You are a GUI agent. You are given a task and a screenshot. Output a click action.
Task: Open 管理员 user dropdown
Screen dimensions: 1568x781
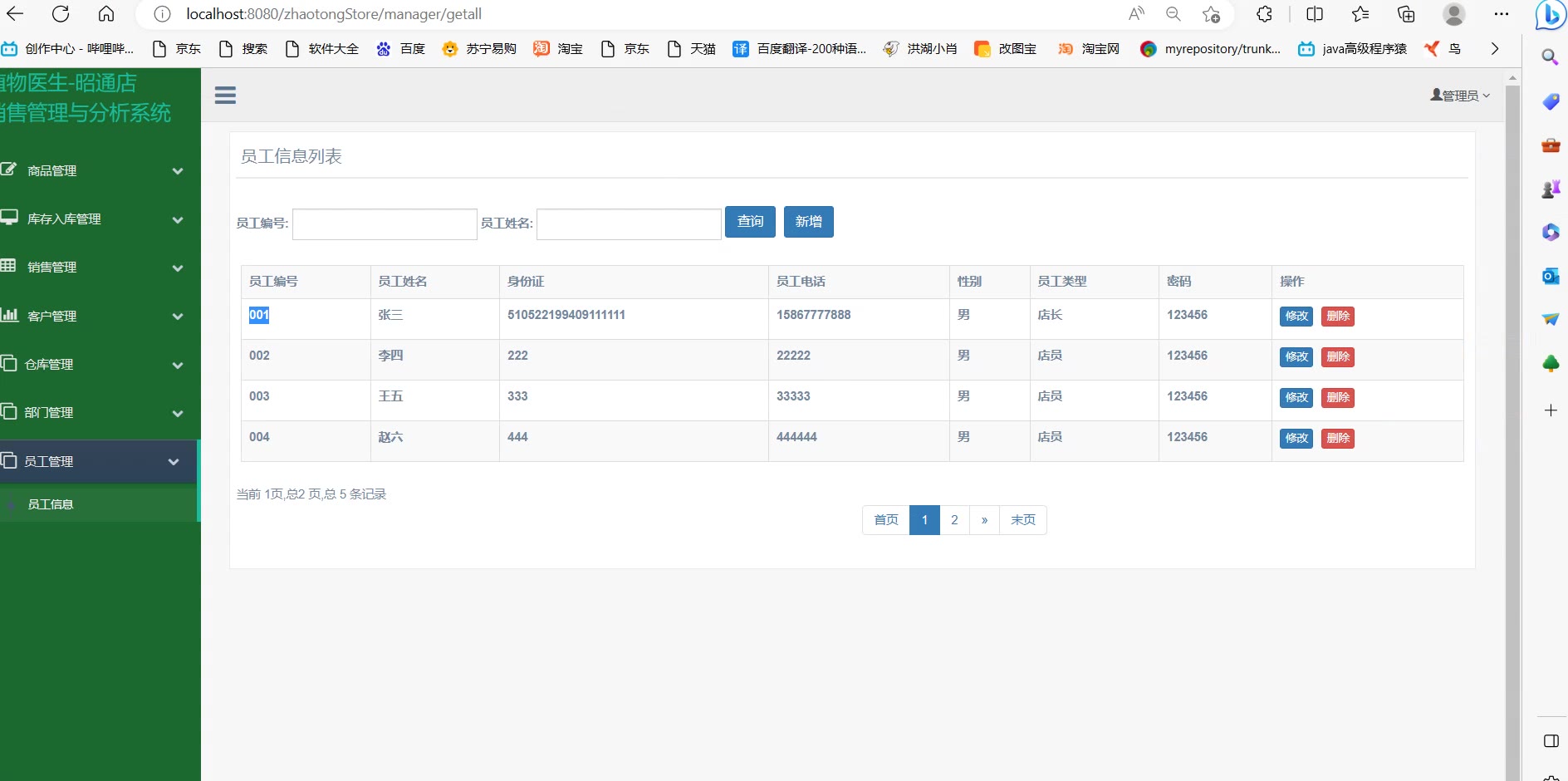click(1460, 96)
